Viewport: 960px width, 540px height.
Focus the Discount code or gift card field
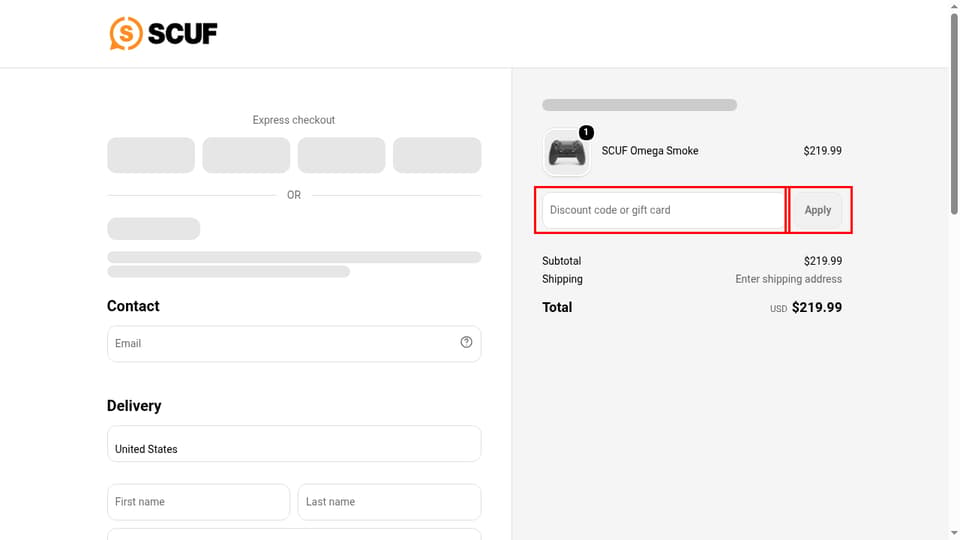point(663,210)
